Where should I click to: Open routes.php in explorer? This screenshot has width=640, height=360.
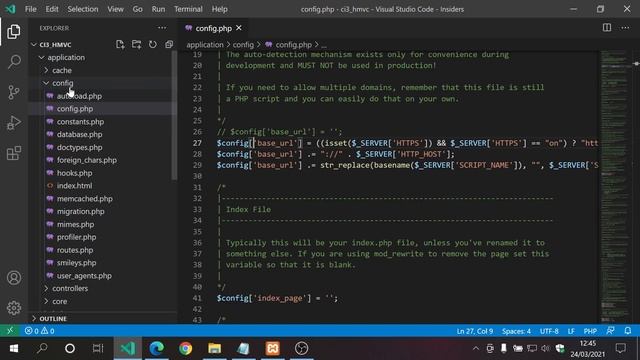point(75,250)
